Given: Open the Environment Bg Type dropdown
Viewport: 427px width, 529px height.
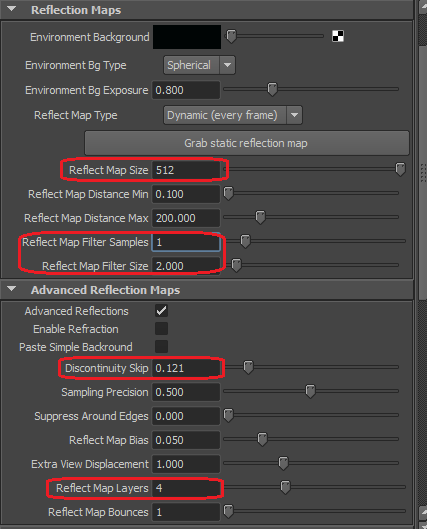Looking at the screenshot, I should click(x=199, y=65).
